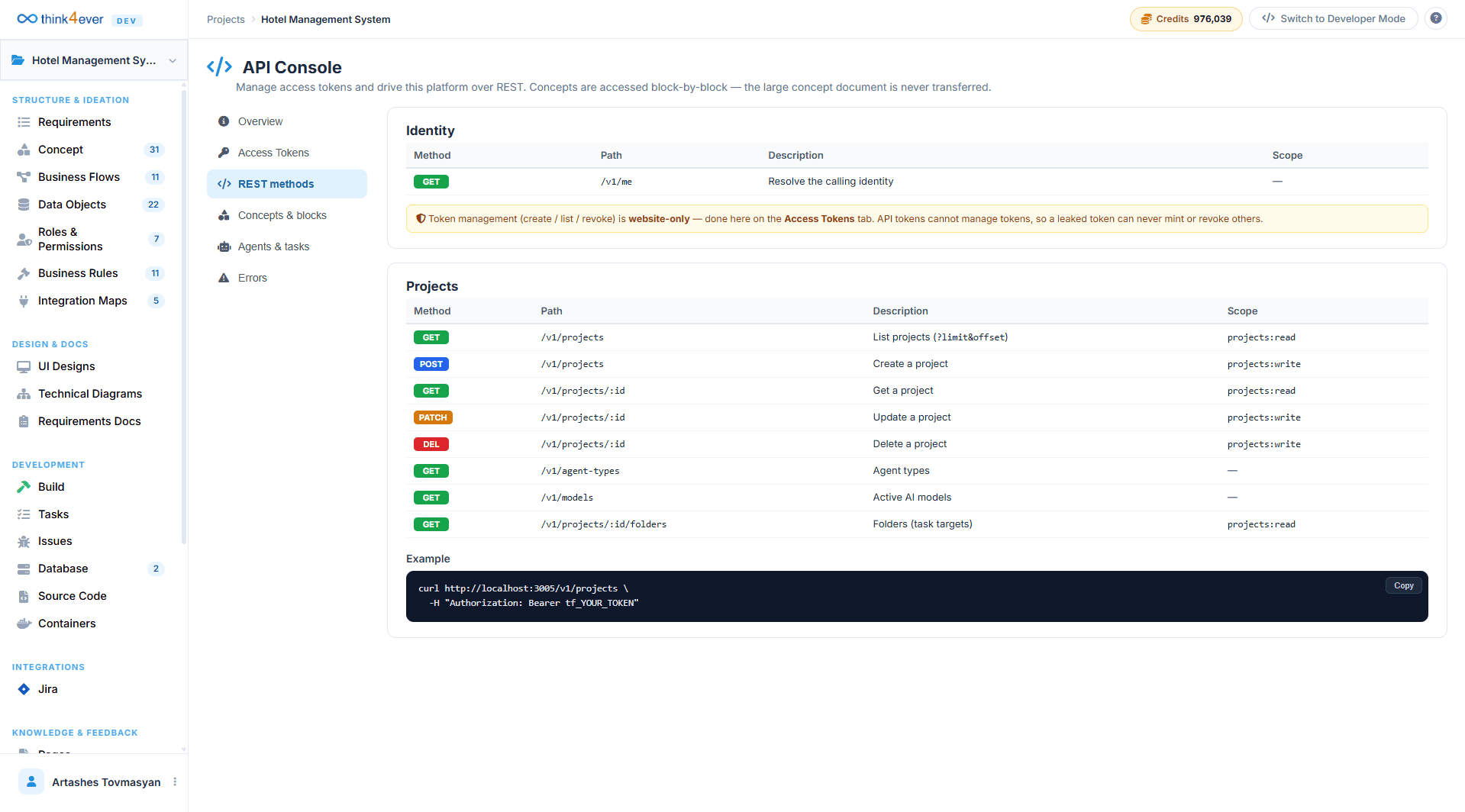Click the Requirements Docs clipboard icon

(24, 421)
